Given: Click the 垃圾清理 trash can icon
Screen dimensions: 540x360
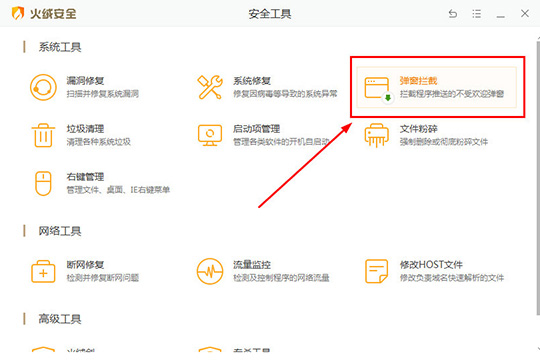Looking at the screenshot, I should click(43, 135).
